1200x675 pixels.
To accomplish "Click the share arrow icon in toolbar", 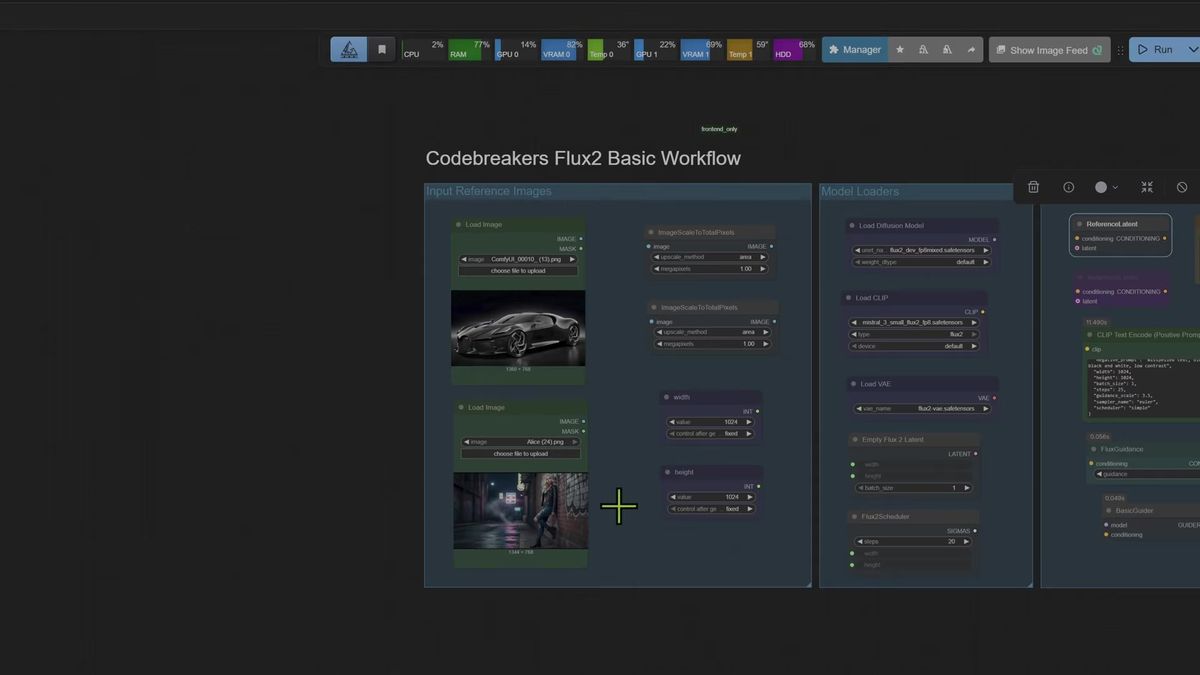I will [971, 49].
